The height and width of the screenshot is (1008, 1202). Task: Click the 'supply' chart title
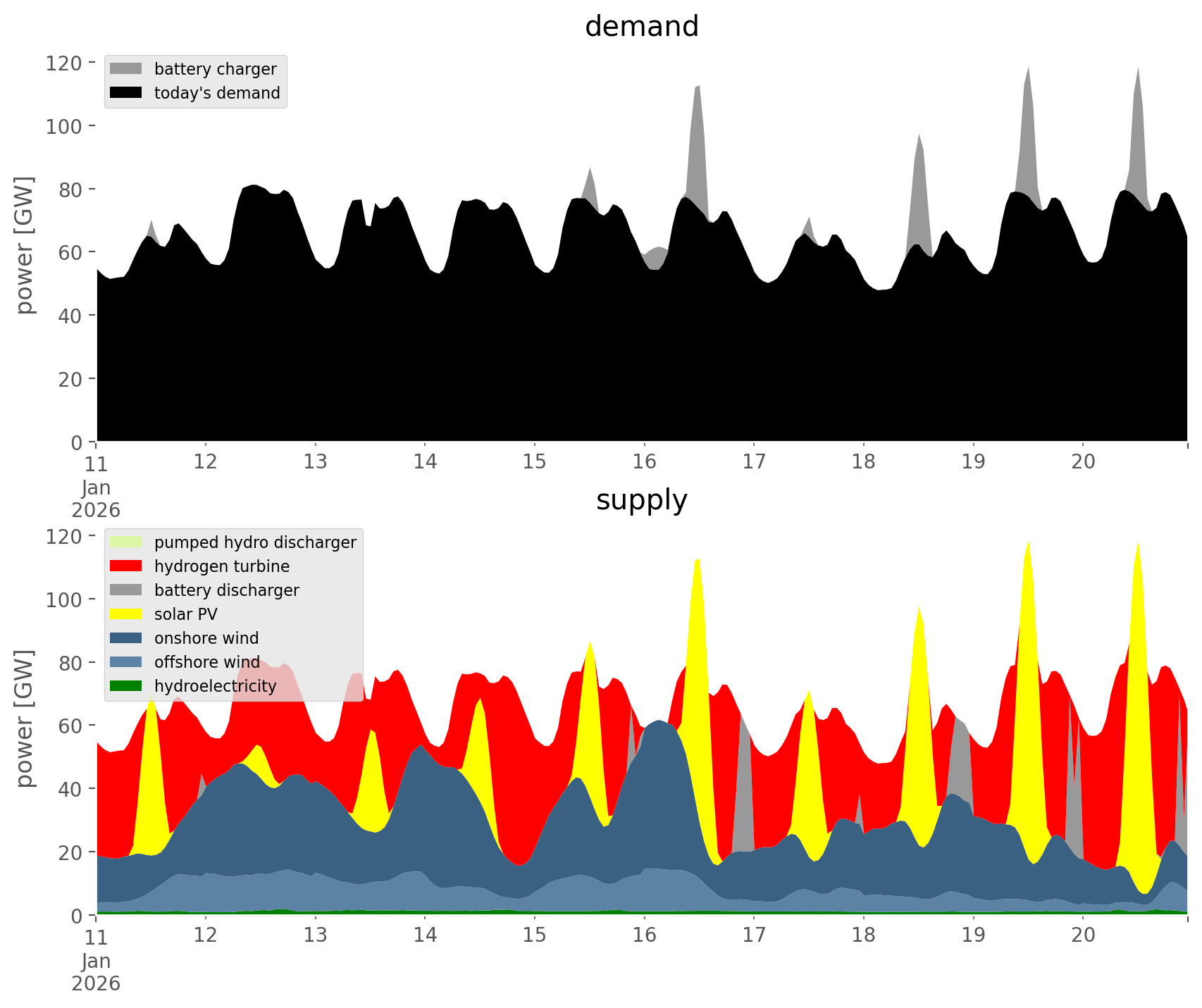641,500
